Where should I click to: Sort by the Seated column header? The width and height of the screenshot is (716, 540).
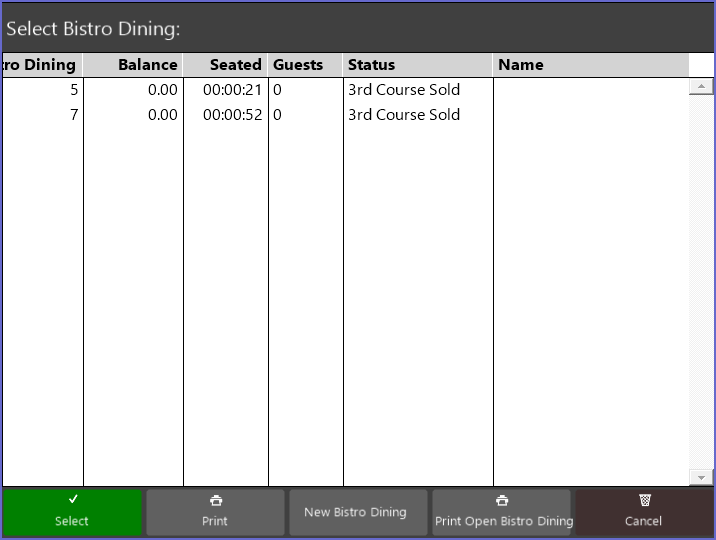click(226, 65)
